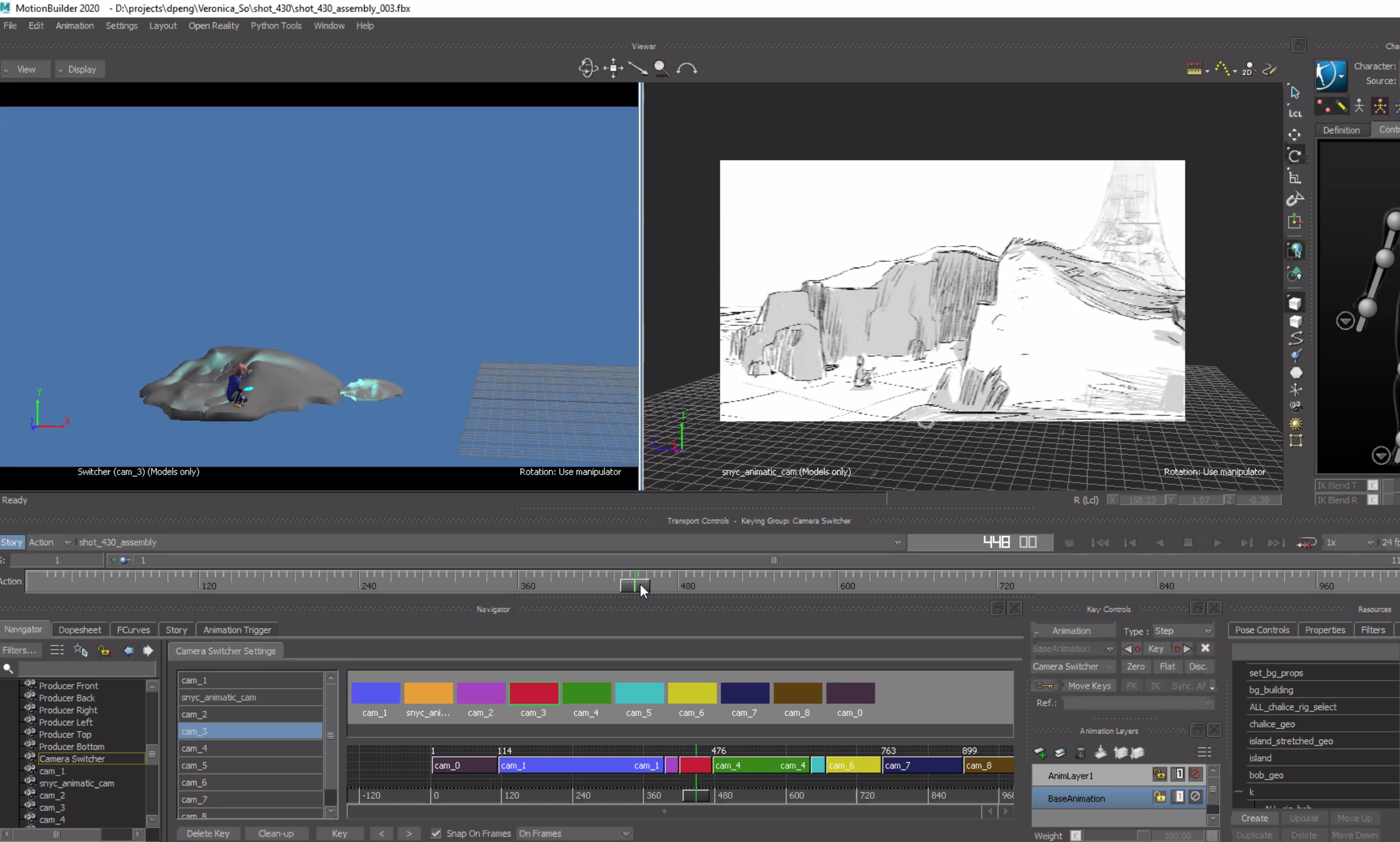Screen dimensions: 1400x842
Task: Click the viewer roll camera arc icon
Action: tap(687, 68)
